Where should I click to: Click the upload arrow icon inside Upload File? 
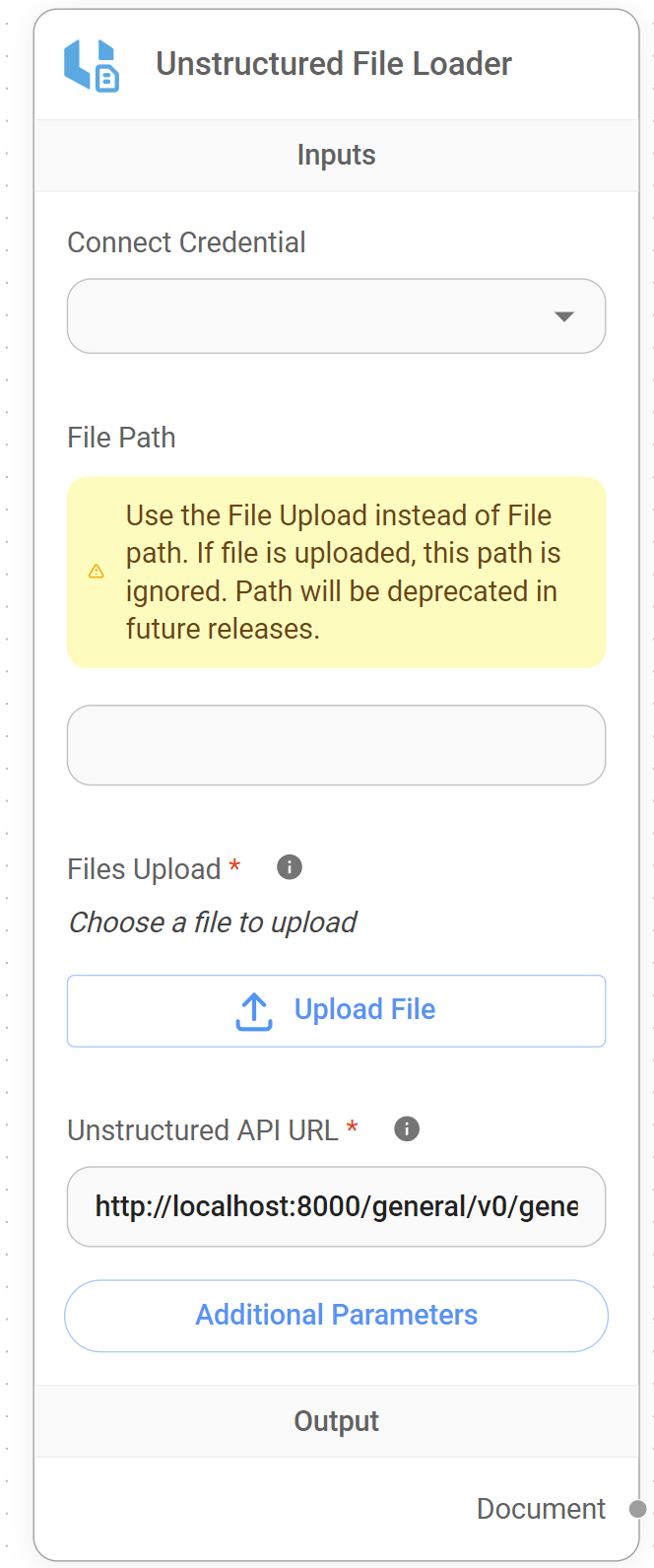[253, 1009]
